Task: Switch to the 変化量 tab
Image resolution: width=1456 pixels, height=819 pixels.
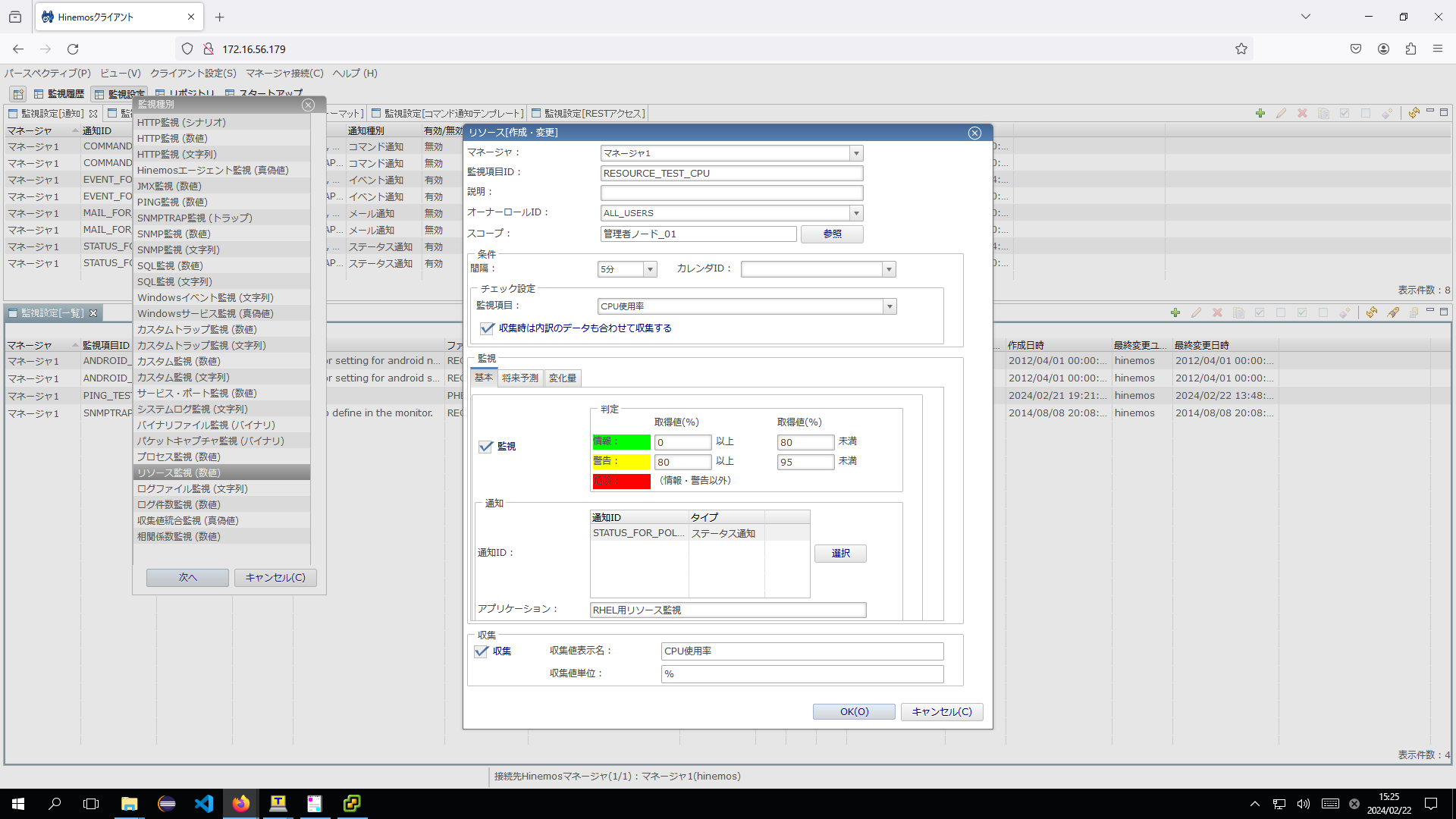Action: [x=563, y=378]
